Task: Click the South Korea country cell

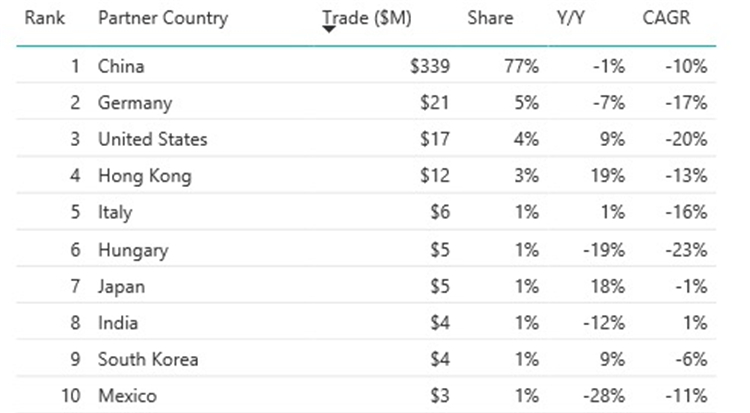Action: coord(148,359)
